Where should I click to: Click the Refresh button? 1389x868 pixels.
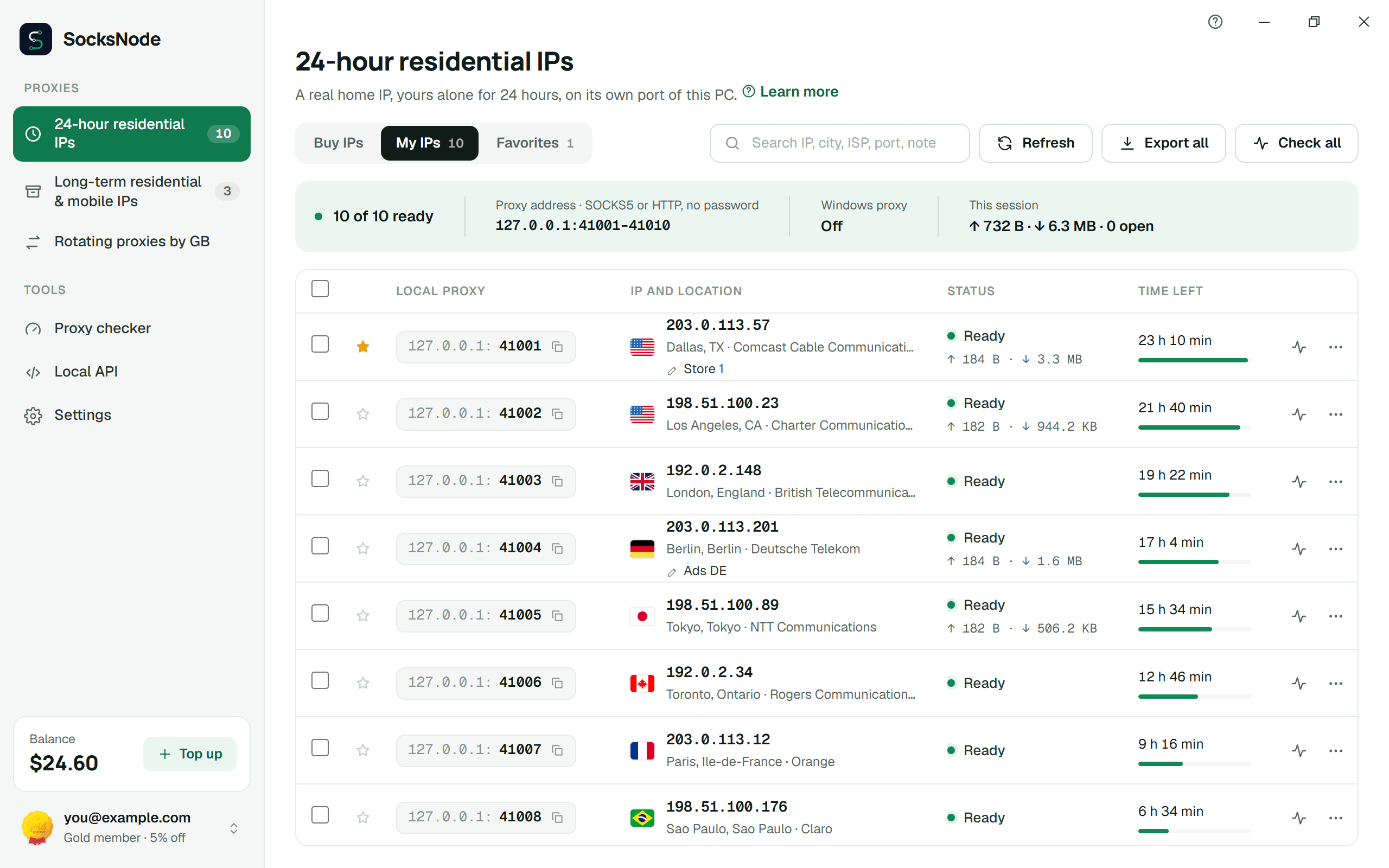pos(1035,143)
